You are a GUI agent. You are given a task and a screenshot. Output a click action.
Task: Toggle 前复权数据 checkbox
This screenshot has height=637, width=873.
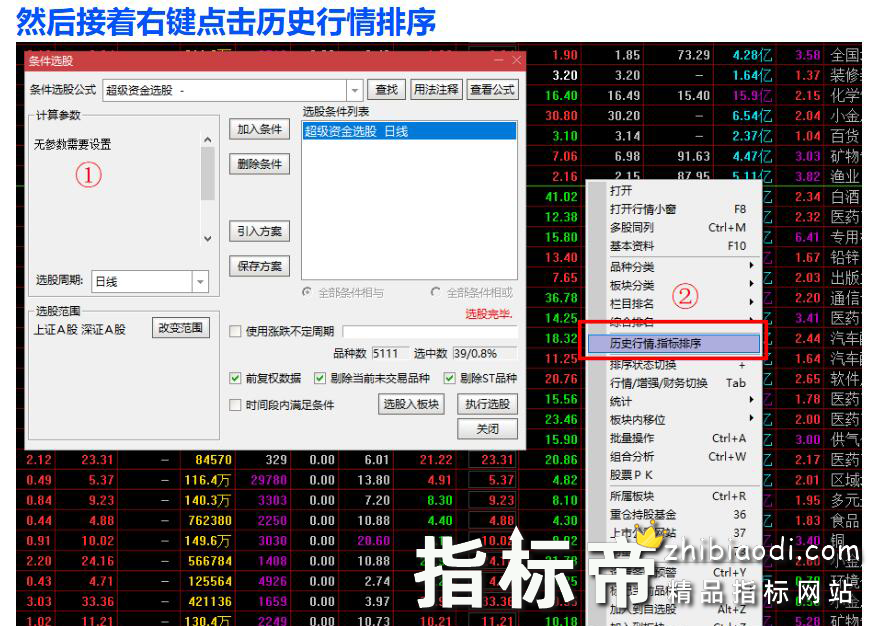point(235,379)
